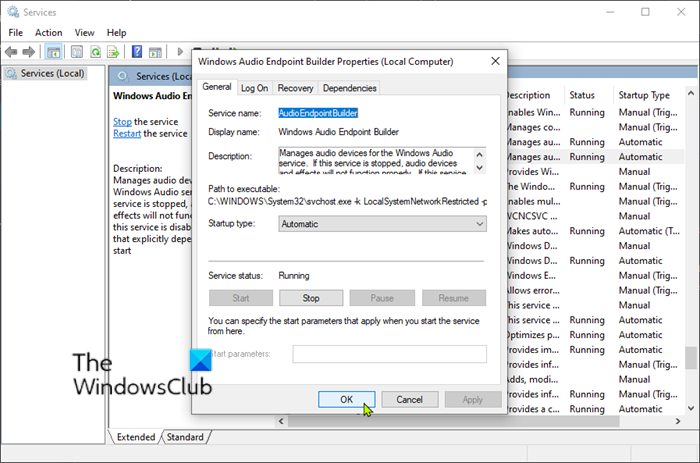
Task: Click OK to confirm the properties
Action: coord(347,400)
